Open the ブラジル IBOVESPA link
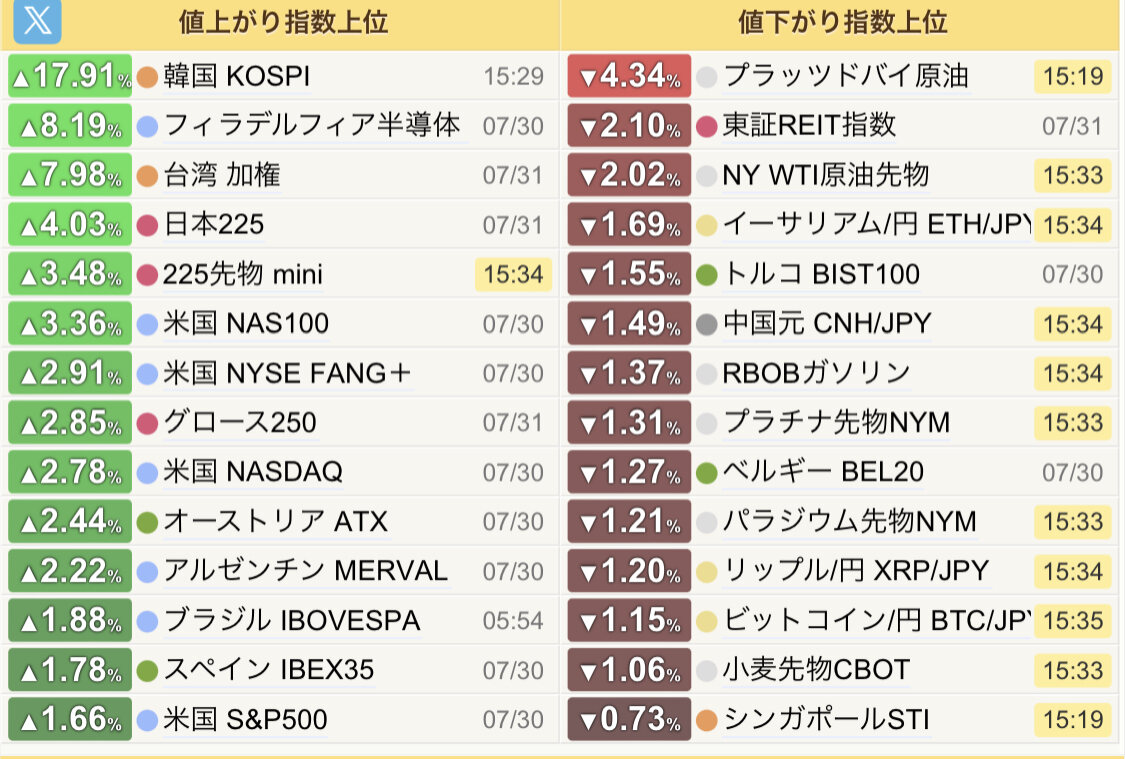This screenshot has height=759, width=1125. click(x=291, y=621)
